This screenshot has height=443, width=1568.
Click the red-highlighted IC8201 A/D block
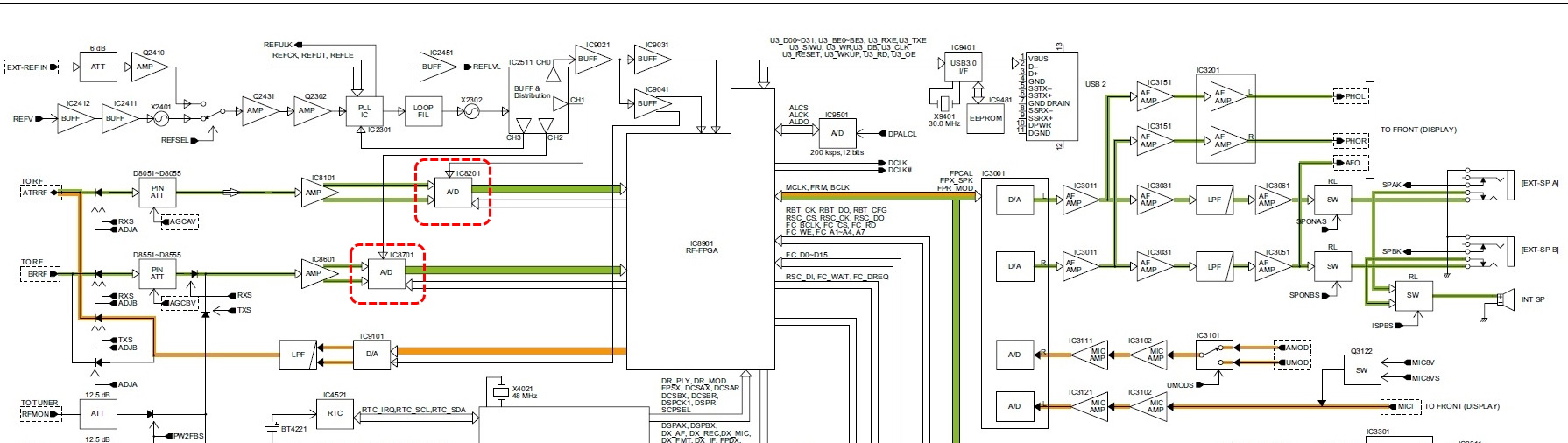point(453,192)
